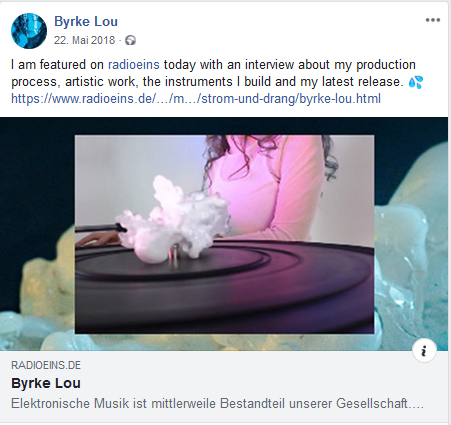Open the 22. Mai 2018 post timestamp
The width and height of the screenshot is (451, 425).
pyautogui.click(x=84, y=40)
